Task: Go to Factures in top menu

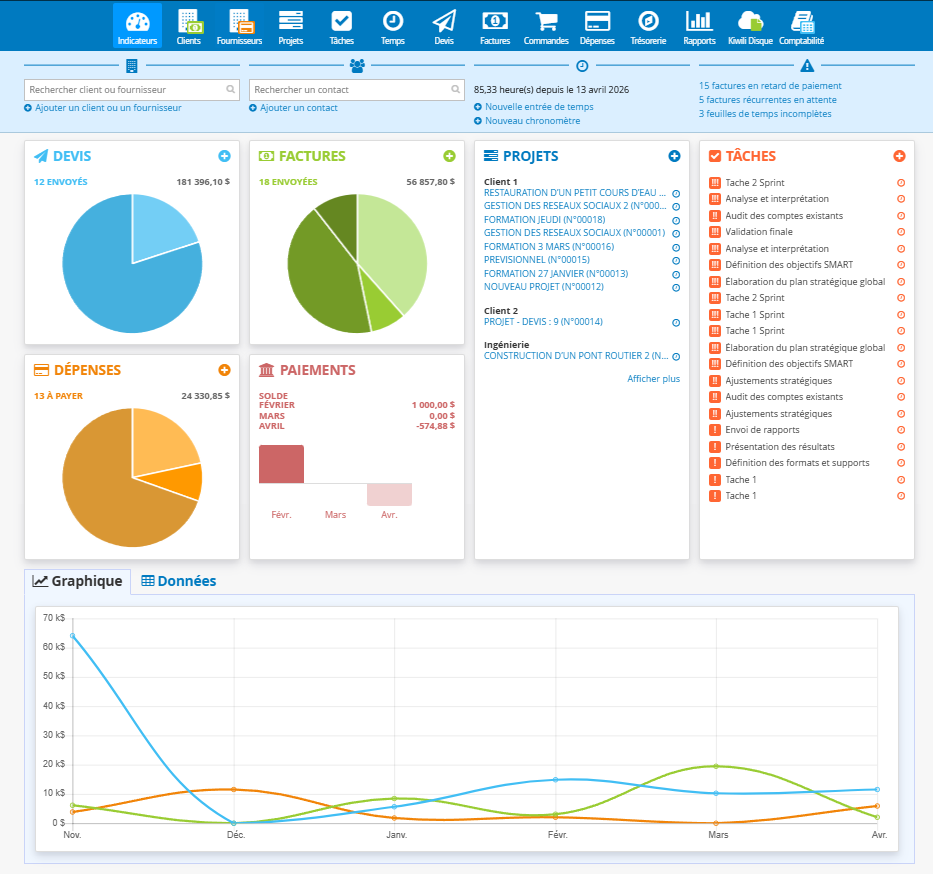Action: [x=495, y=27]
